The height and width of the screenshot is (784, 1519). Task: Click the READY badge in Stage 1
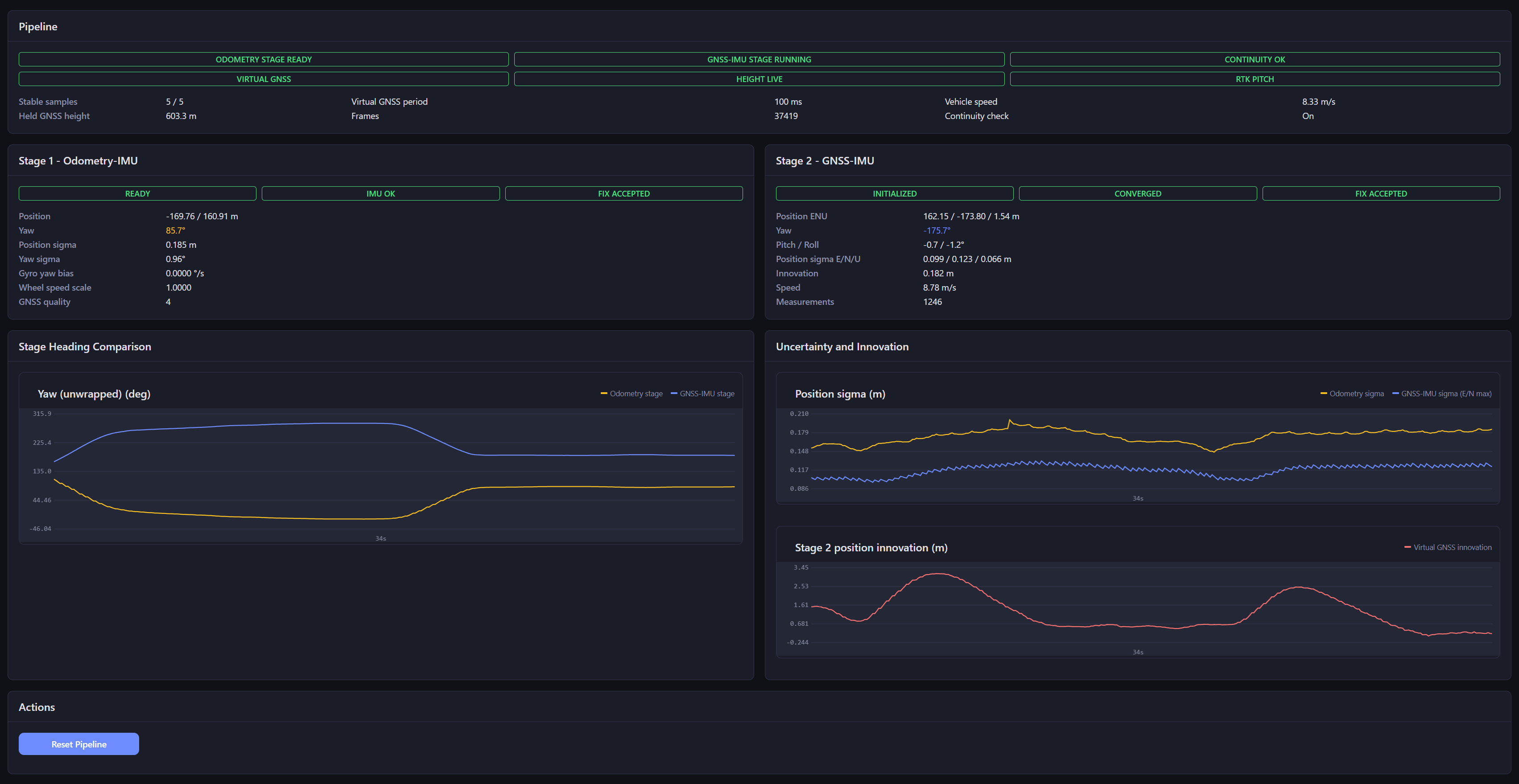click(137, 193)
